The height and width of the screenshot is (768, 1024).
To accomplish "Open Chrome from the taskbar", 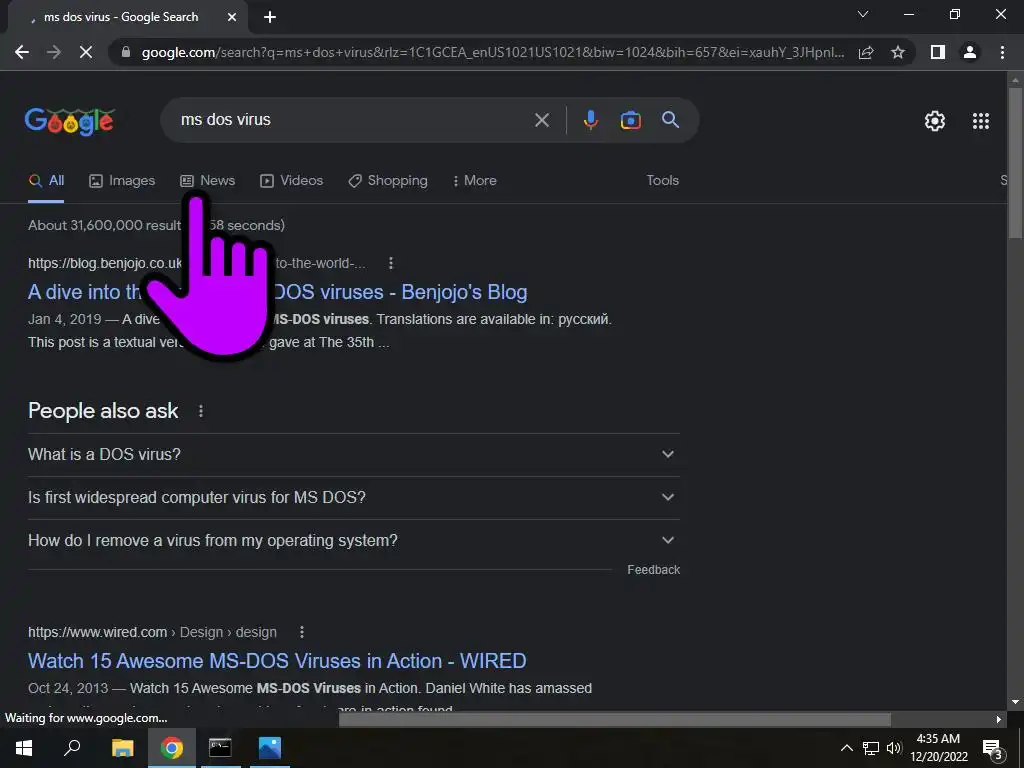I will (x=172, y=748).
